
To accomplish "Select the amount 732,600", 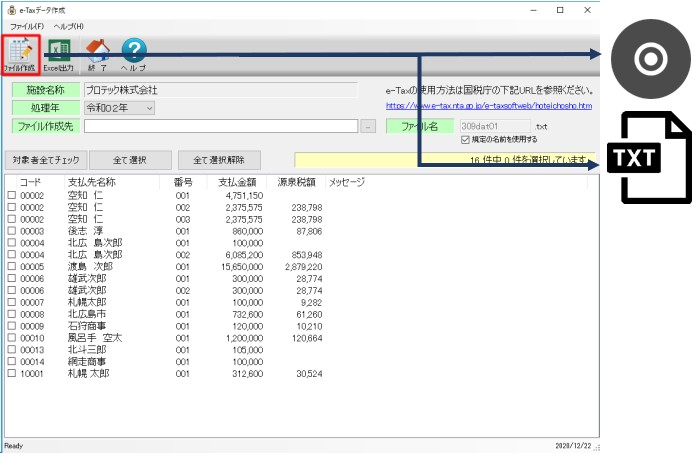I will (x=248, y=314).
